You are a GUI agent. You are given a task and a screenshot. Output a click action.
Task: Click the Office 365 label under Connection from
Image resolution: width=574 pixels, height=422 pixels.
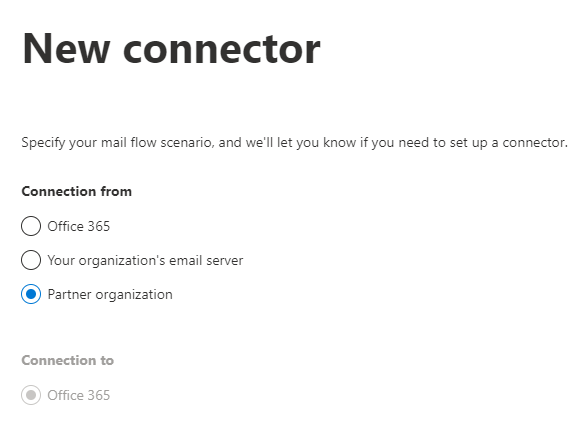tap(79, 226)
